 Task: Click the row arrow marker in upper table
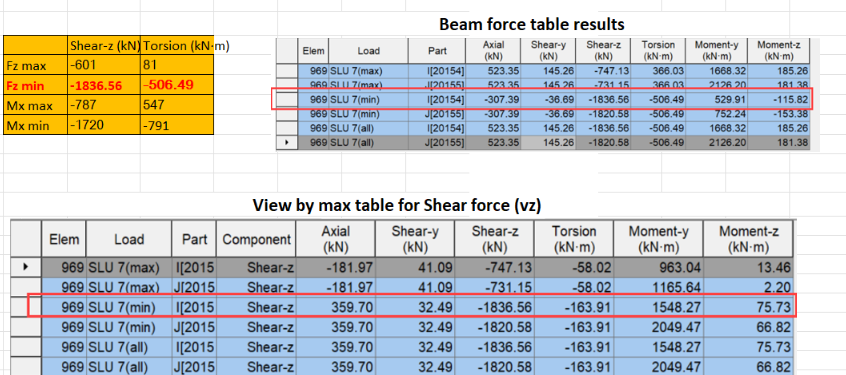pos(287,142)
